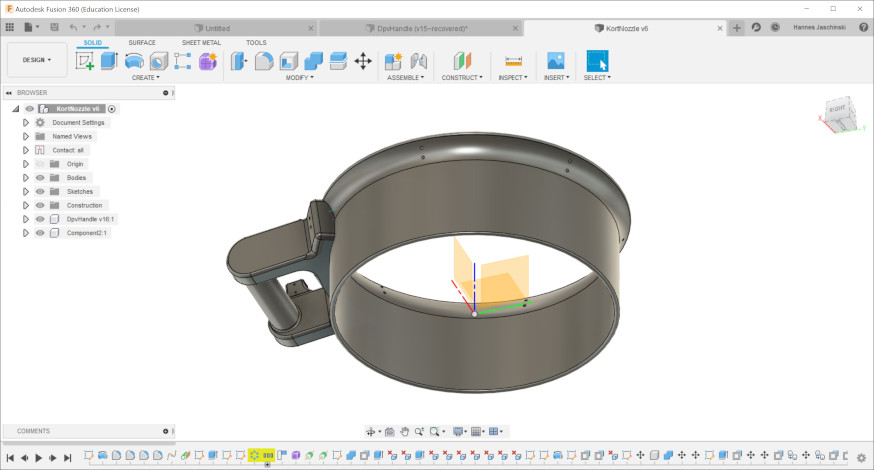This screenshot has width=874, height=470.
Task: Open the INSPECT menu label
Action: tap(513, 77)
